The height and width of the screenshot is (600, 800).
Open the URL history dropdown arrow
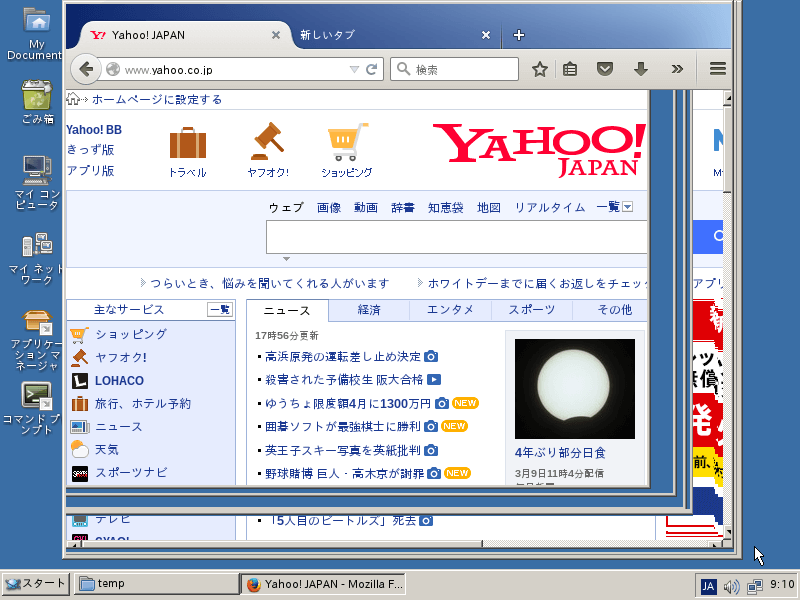pyautogui.click(x=354, y=69)
